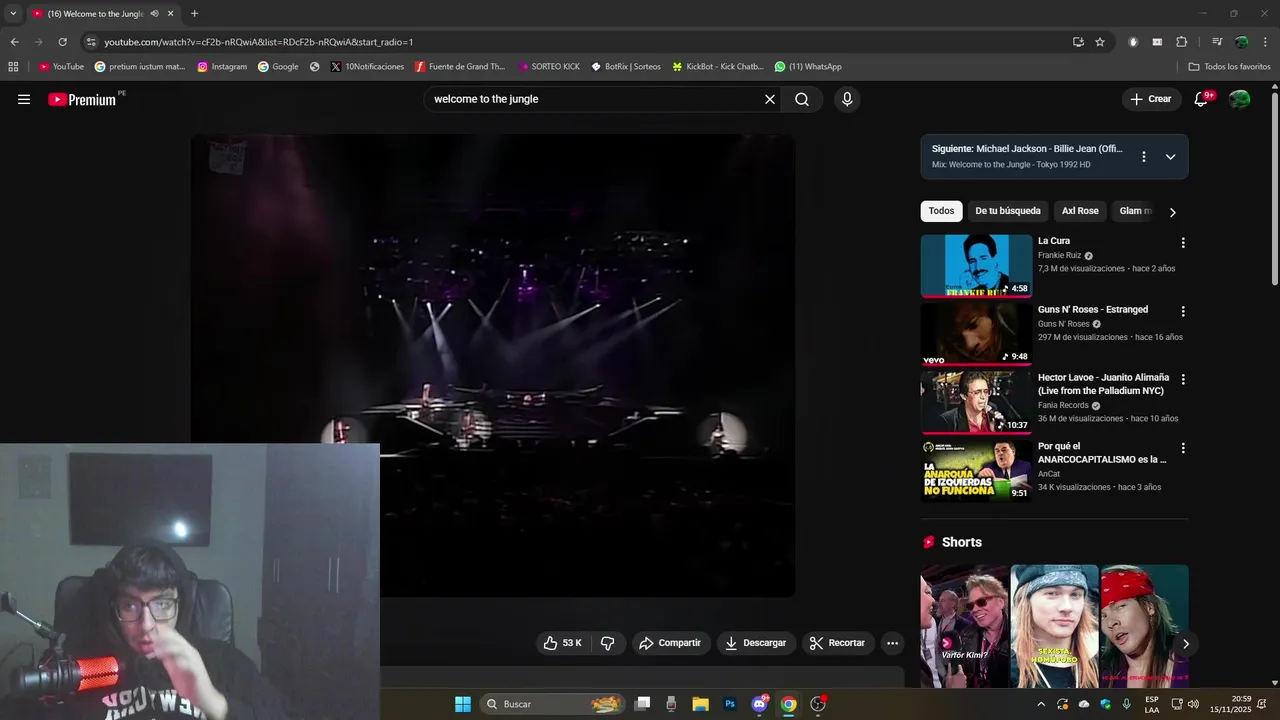This screenshot has height=720, width=1280.
Task: Show more filter chips arrow
Action: coord(1172,212)
